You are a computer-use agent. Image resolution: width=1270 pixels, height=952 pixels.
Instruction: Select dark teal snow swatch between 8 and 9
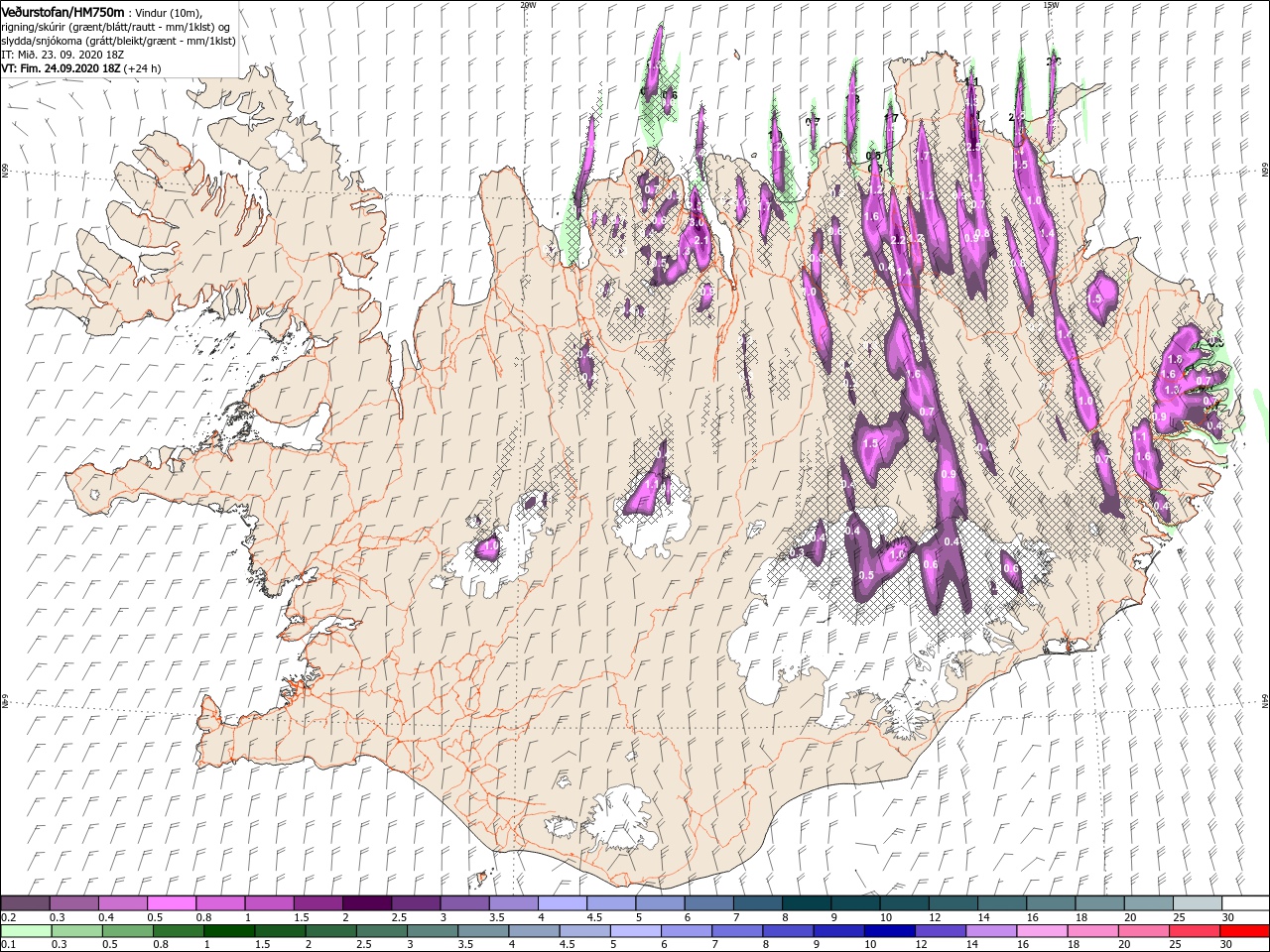[x=805, y=902]
